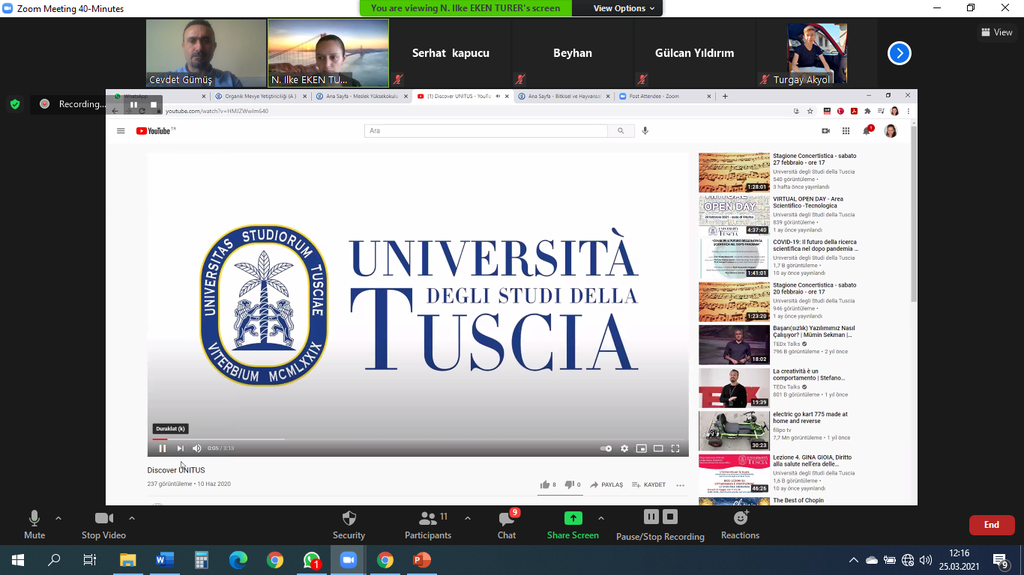1024x575 pixels.
Task: Switch to Organik Meyve Yetiştiriciliği tab
Action: point(260,96)
